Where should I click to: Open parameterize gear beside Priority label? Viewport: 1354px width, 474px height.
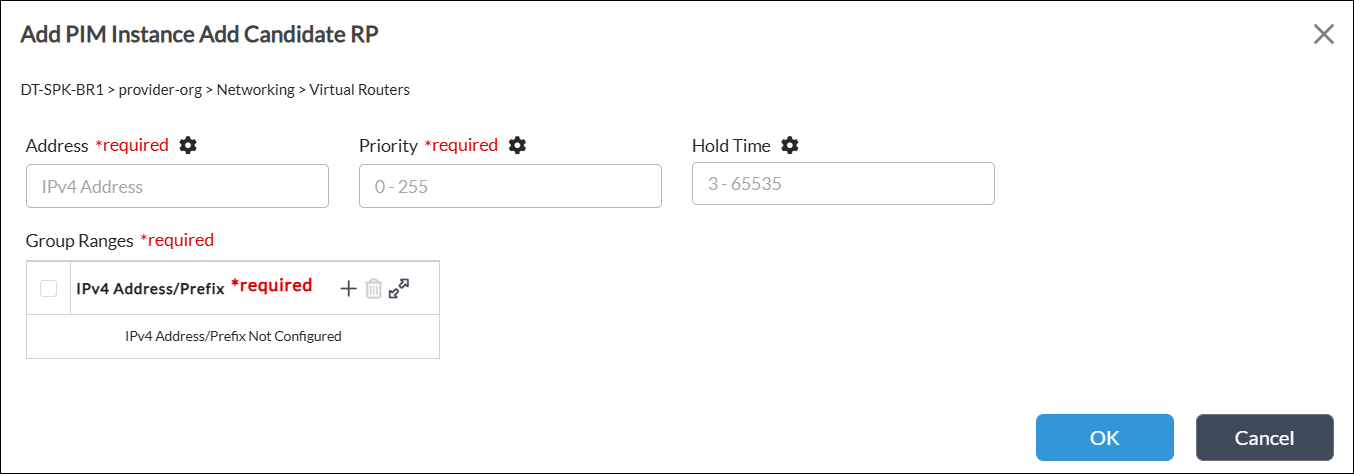point(517,145)
